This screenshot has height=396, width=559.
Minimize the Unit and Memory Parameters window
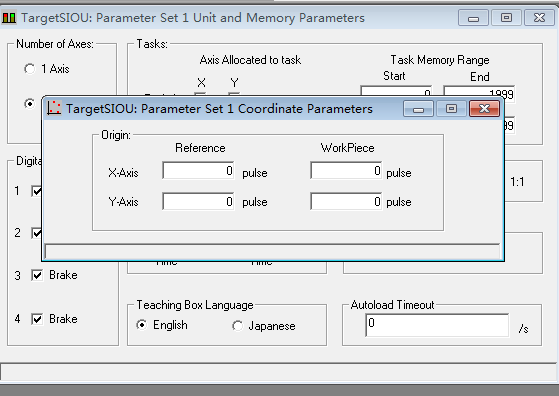point(473,17)
